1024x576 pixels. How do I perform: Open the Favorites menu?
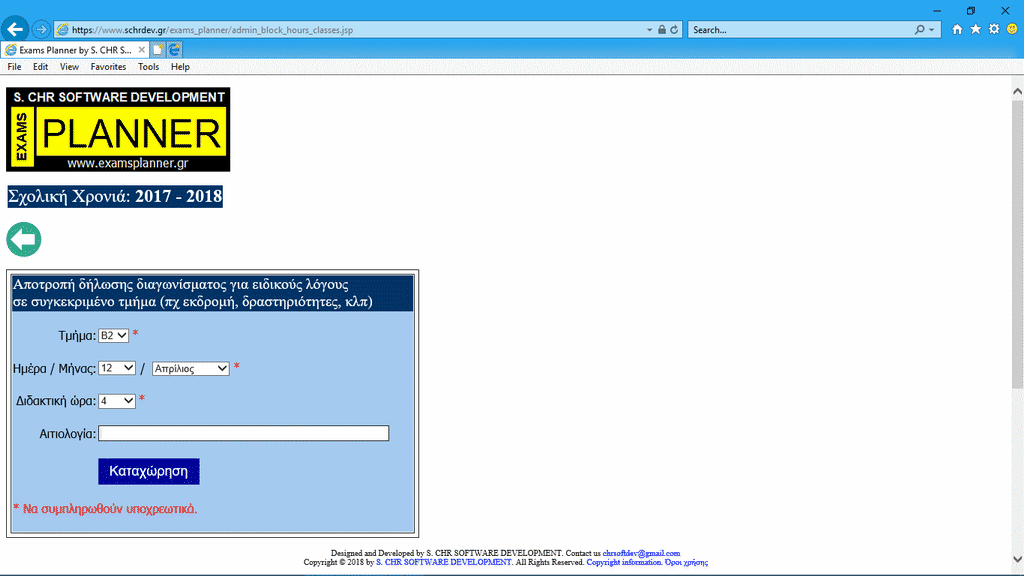pos(108,67)
